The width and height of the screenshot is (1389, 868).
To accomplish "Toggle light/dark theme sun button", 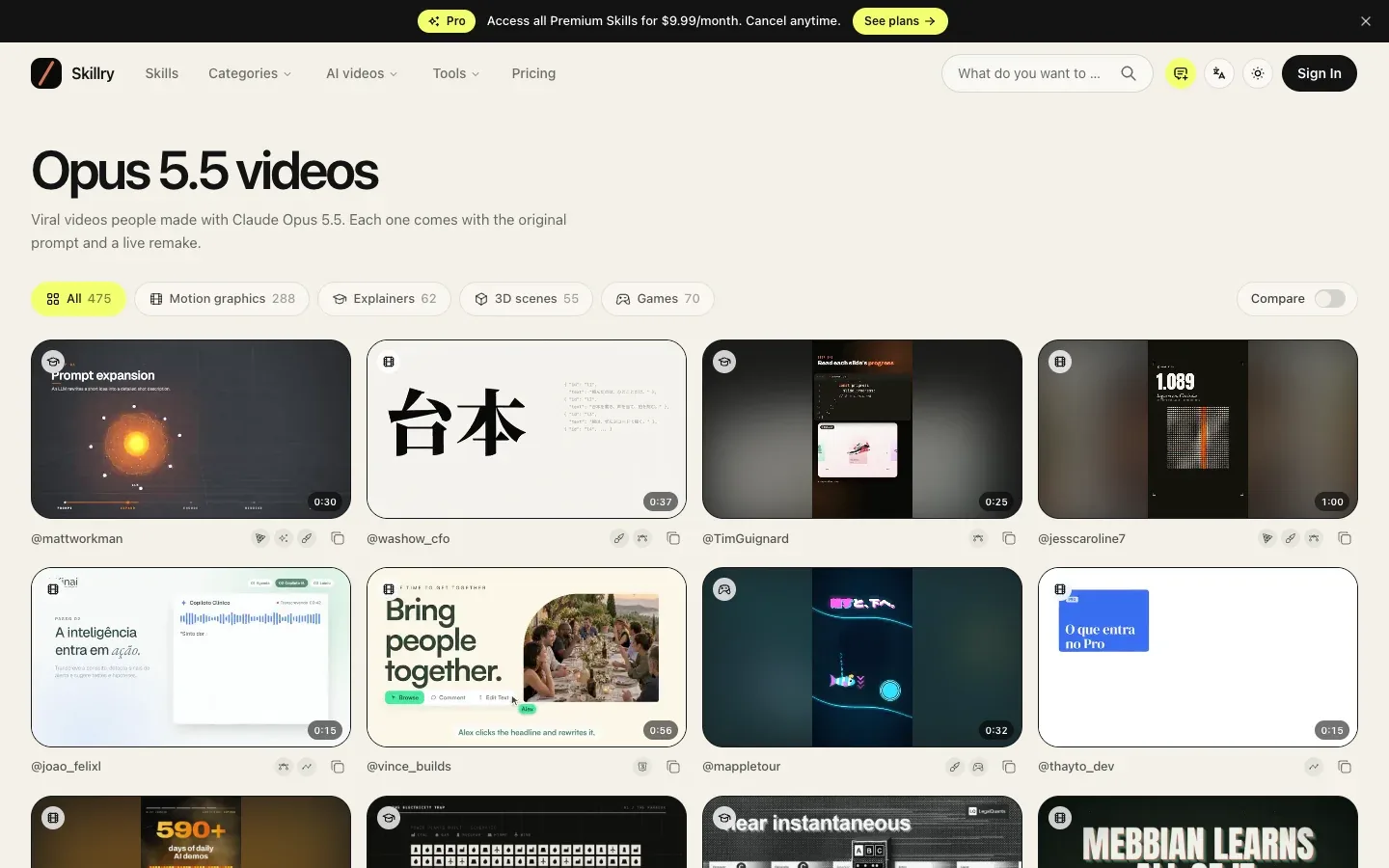I will (x=1258, y=73).
